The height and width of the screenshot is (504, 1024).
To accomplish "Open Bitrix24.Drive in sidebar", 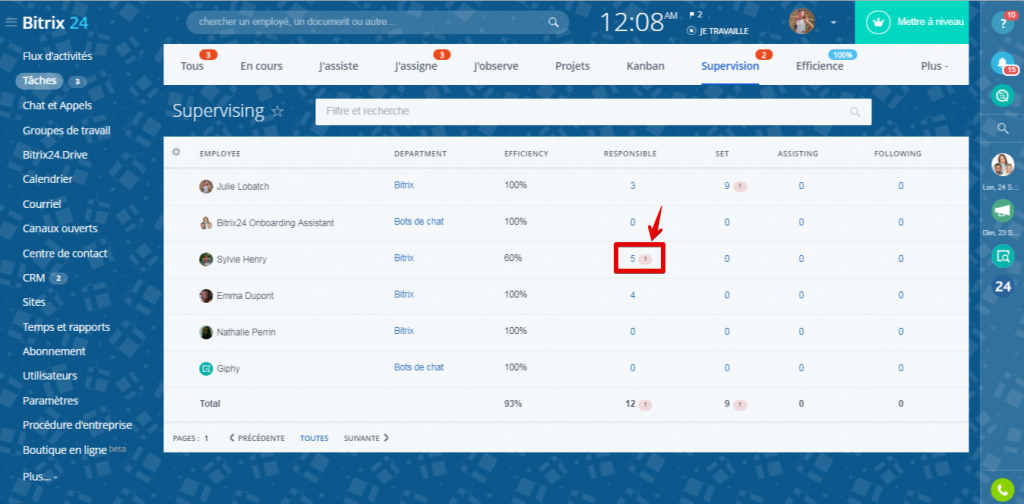I will [x=55, y=155].
